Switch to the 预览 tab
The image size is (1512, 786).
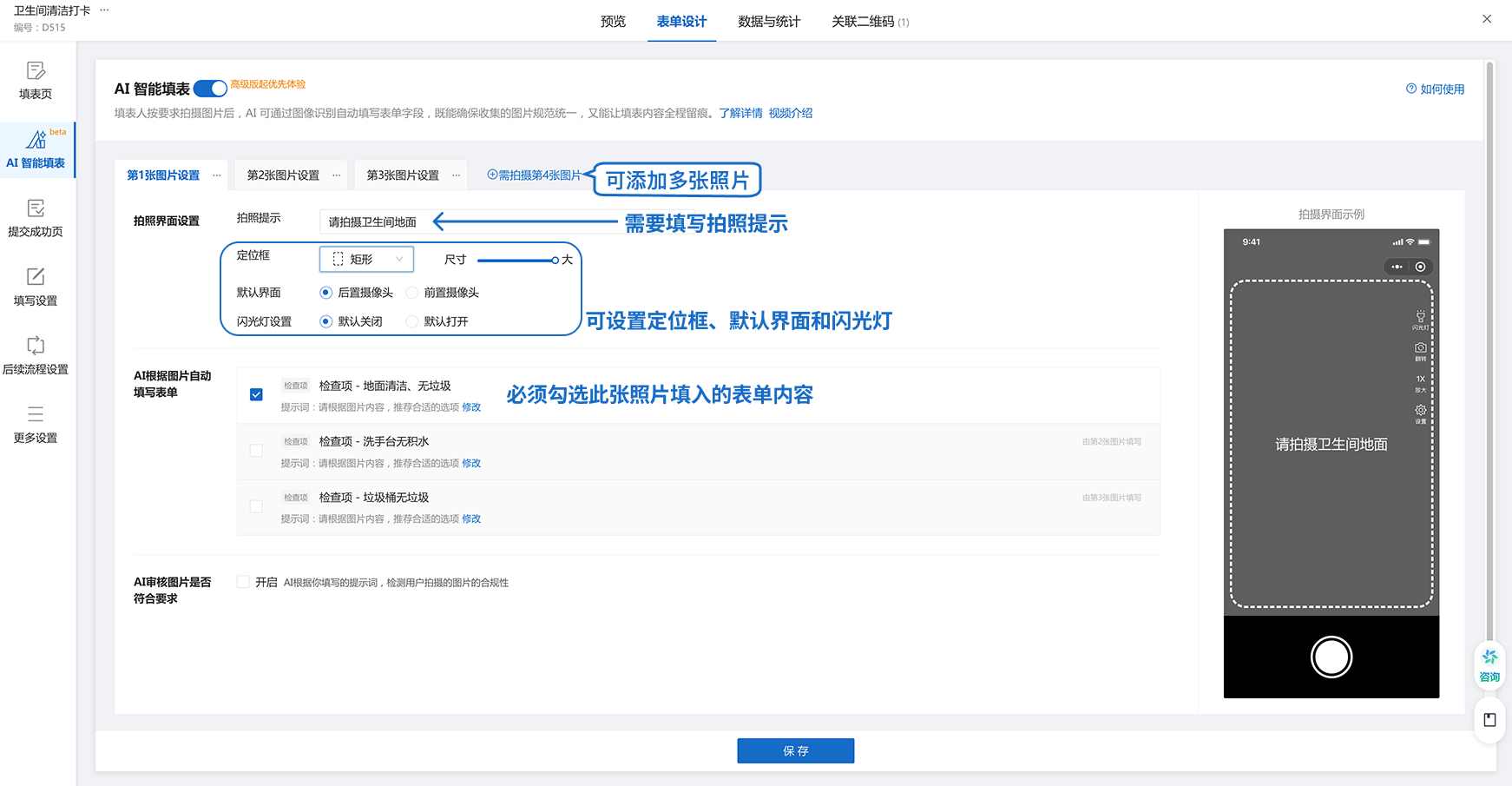point(613,21)
